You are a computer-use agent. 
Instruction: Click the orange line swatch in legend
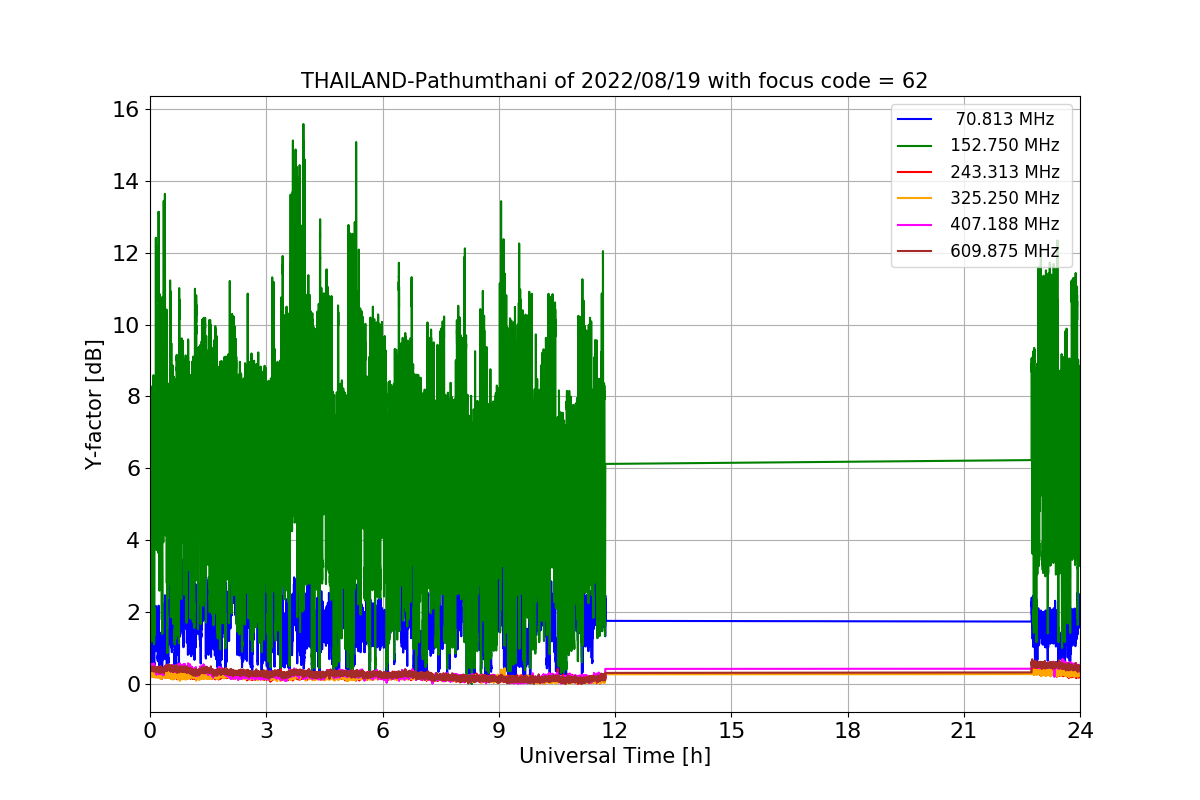point(916,199)
